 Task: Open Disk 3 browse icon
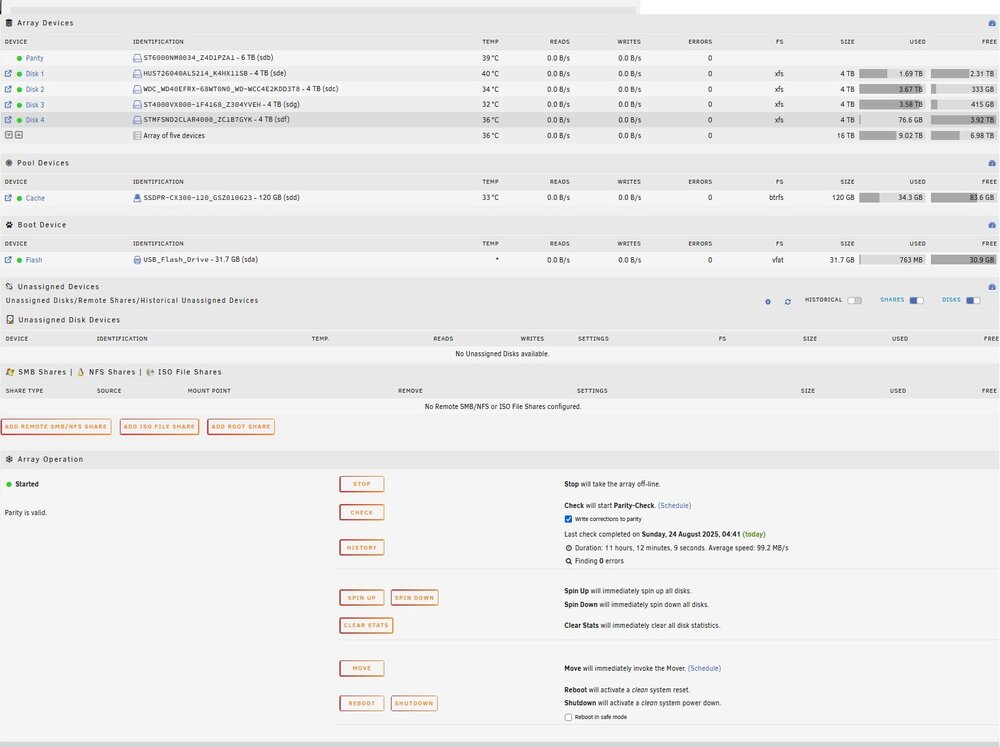8,105
